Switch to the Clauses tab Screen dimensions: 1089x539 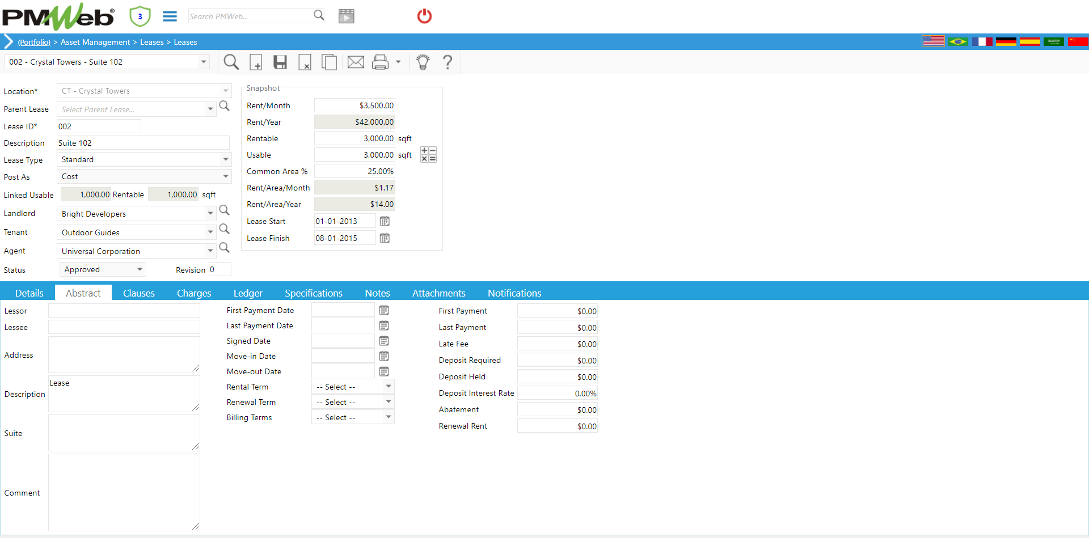(x=139, y=293)
